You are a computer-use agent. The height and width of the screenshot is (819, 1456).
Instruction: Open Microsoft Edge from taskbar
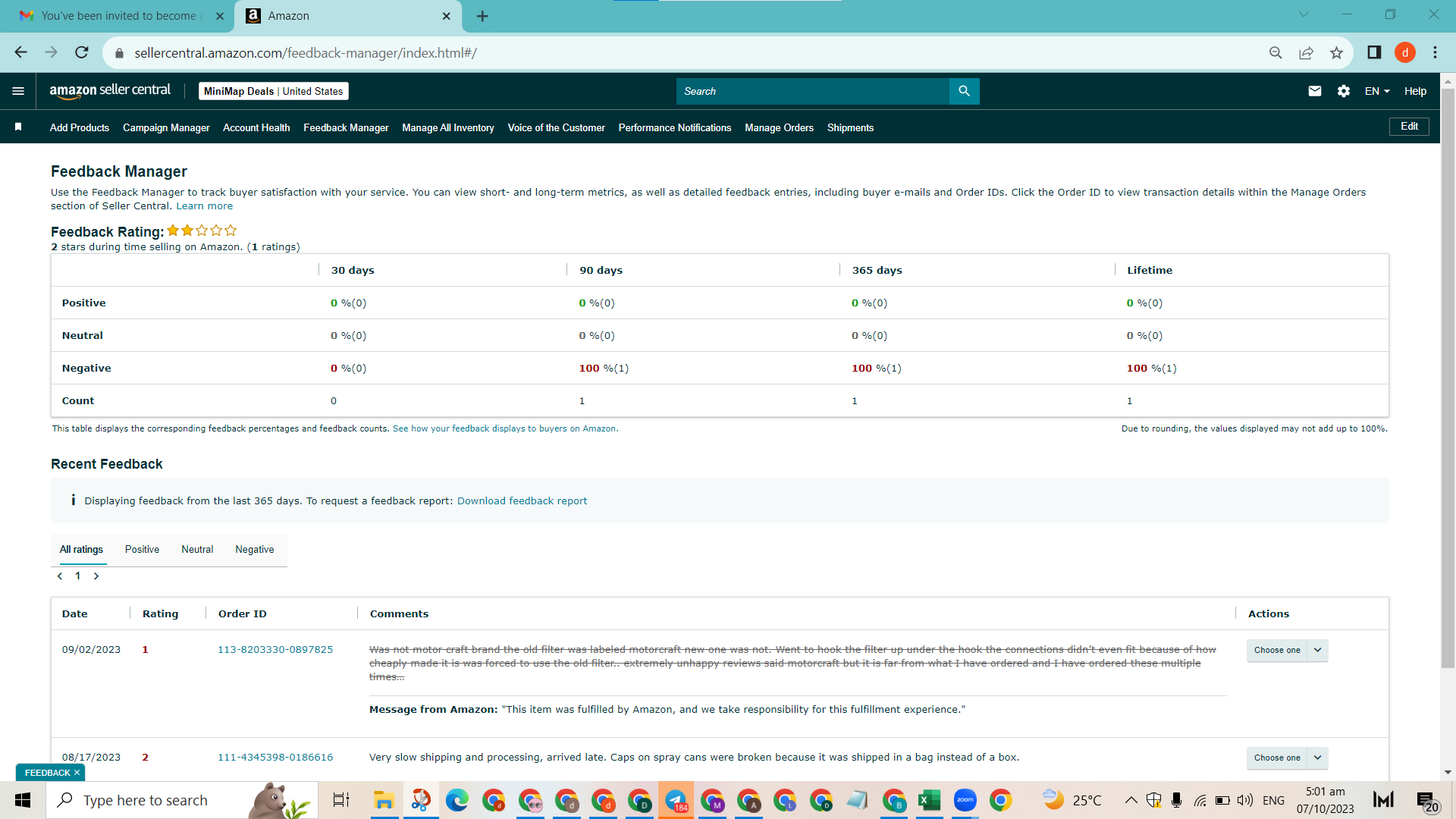[457, 800]
